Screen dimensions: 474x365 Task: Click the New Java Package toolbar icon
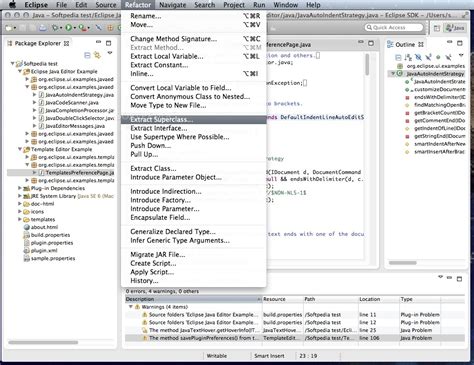click(x=110, y=28)
